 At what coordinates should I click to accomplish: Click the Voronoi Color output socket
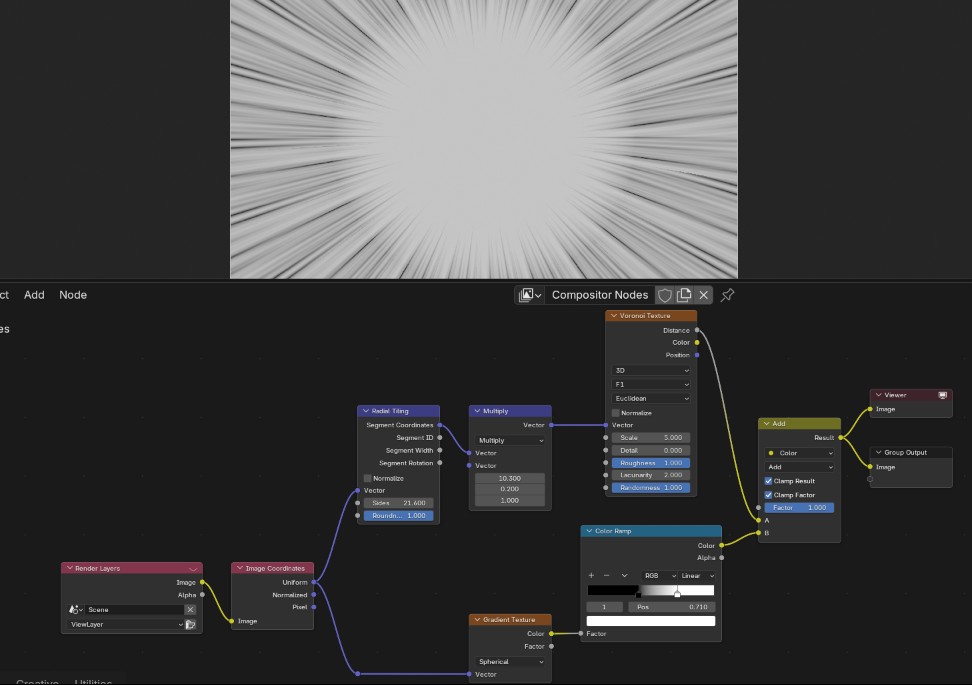[x=697, y=342]
